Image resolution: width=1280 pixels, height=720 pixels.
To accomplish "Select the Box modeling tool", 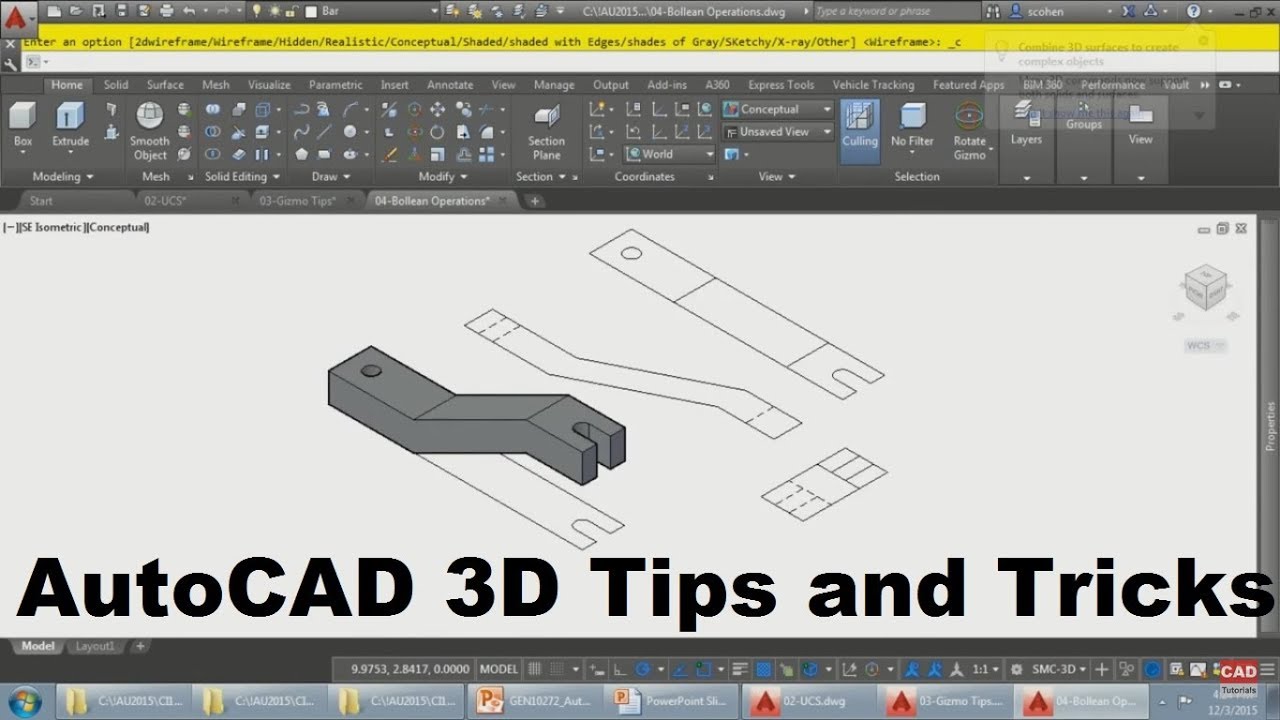I will pyautogui.click(x=23, y=125).
